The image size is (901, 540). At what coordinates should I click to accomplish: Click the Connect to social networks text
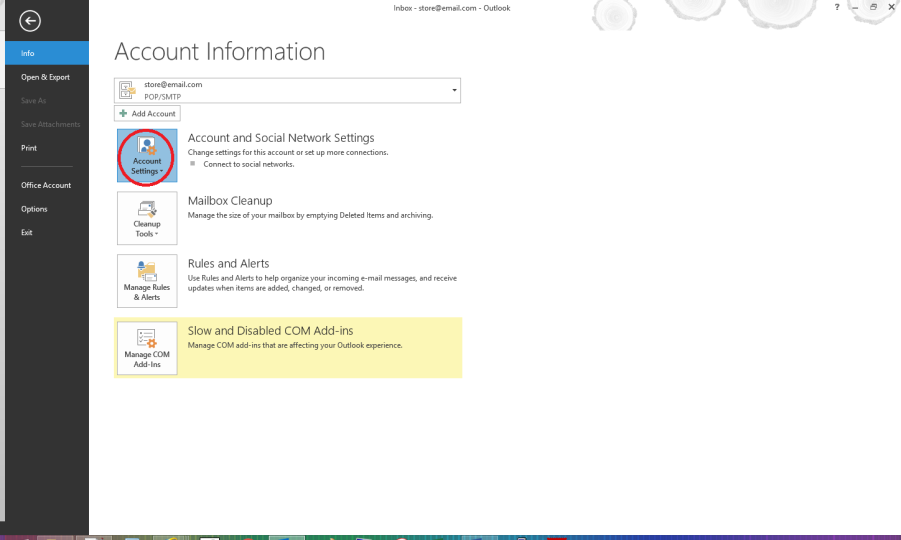click(249, 164)
